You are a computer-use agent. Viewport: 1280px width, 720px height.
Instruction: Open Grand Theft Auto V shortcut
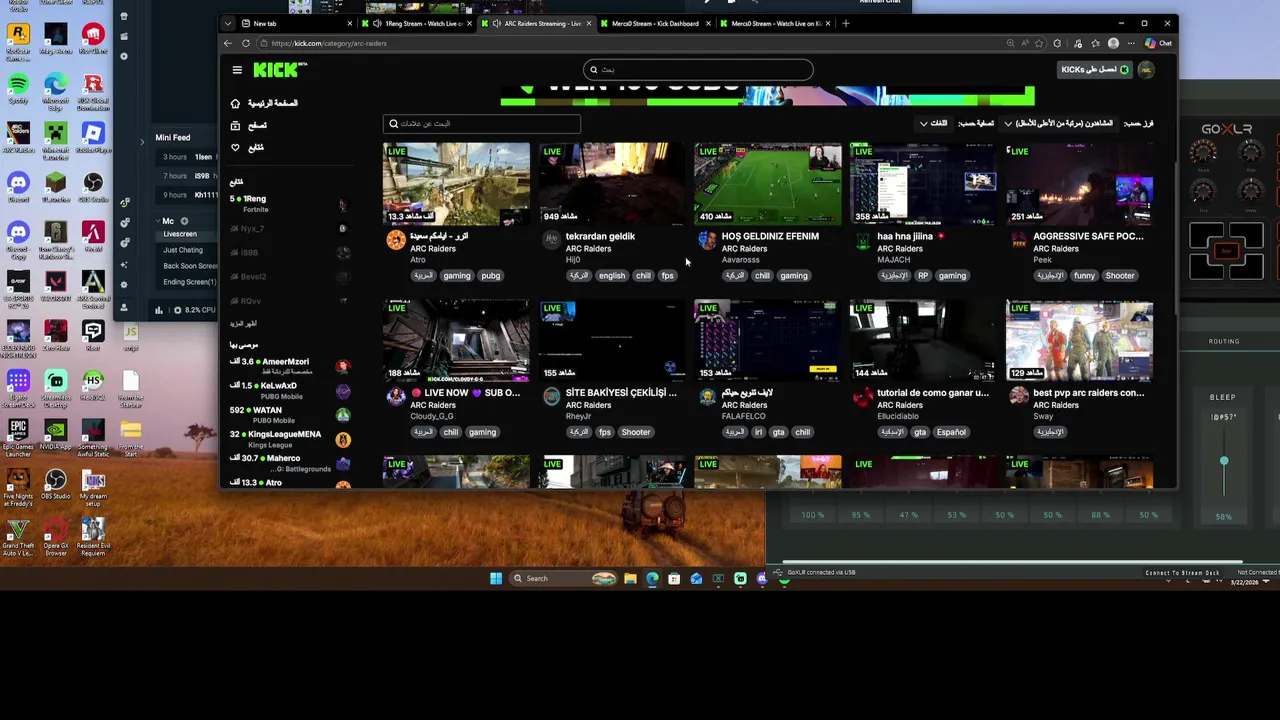18,536
